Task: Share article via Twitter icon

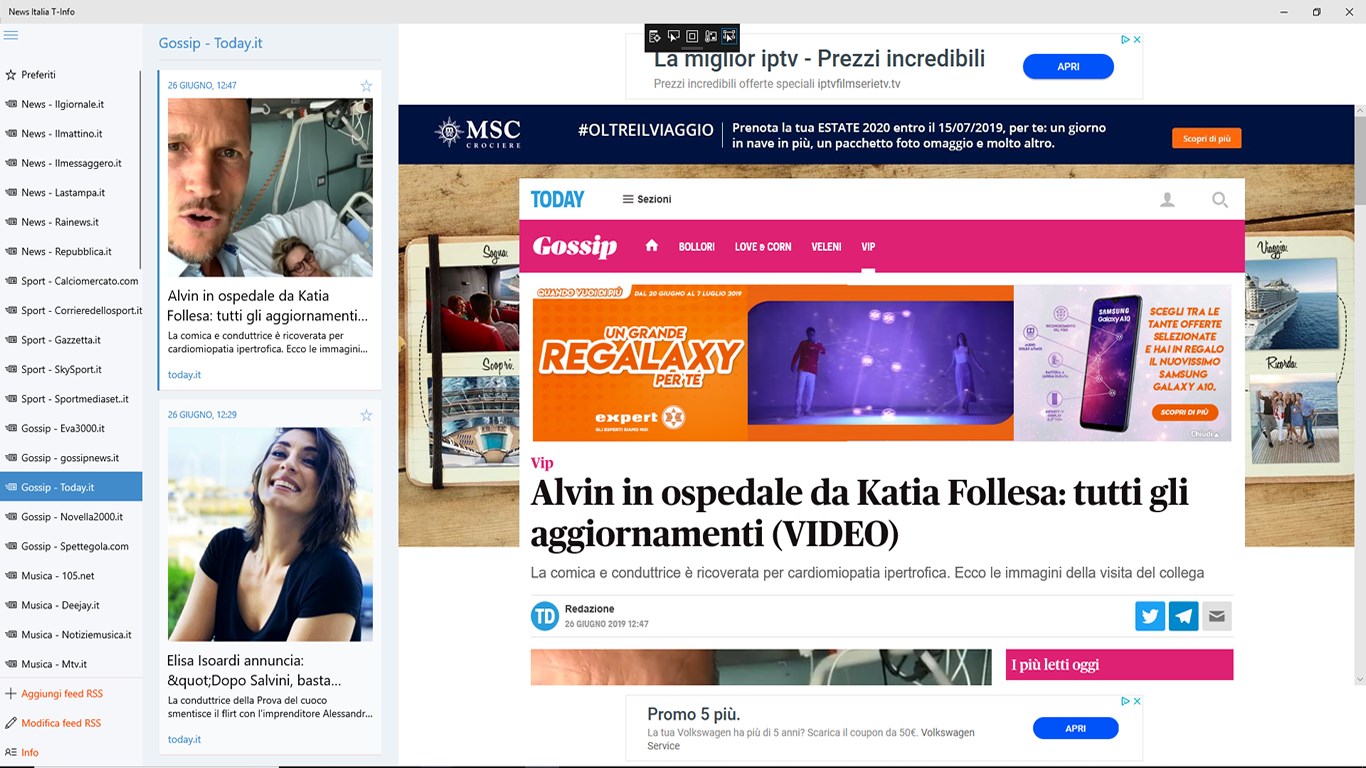Action: (x=1150, y=616)
